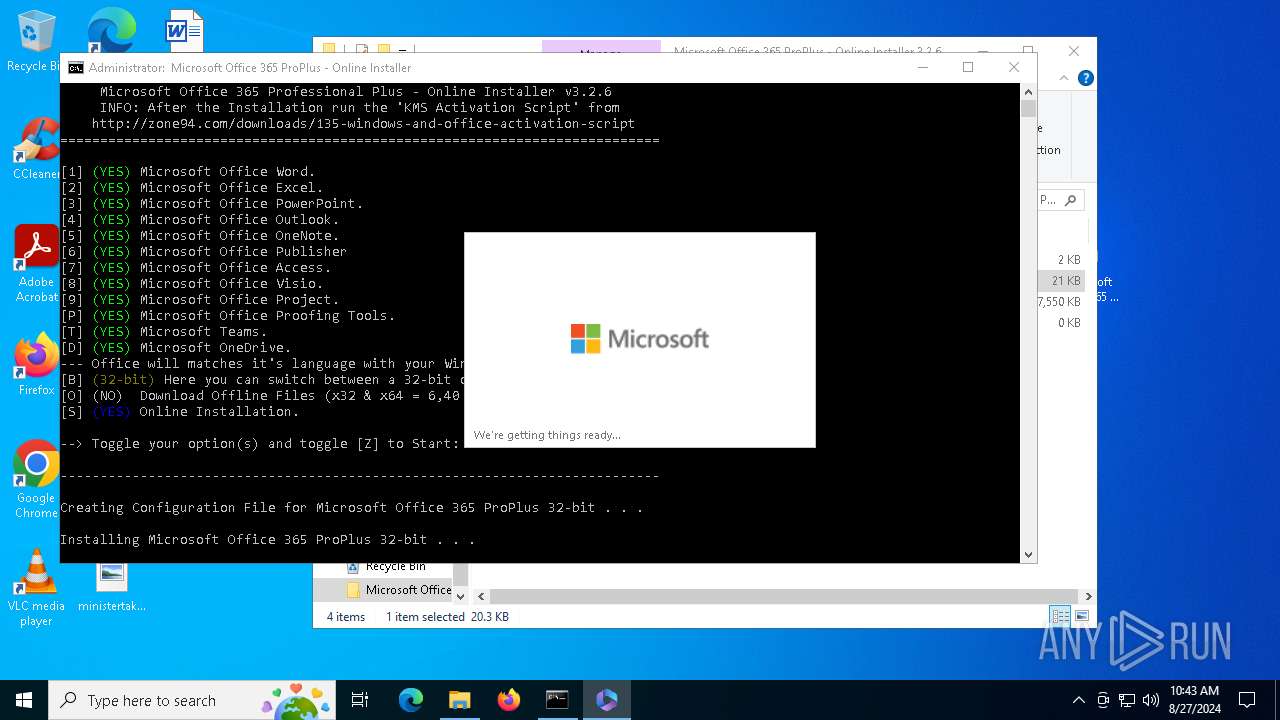Viewport: 1280px width, 720px height.
Task: Click the navigation pane scroll down arrow
Action: (x=460, y=596)
